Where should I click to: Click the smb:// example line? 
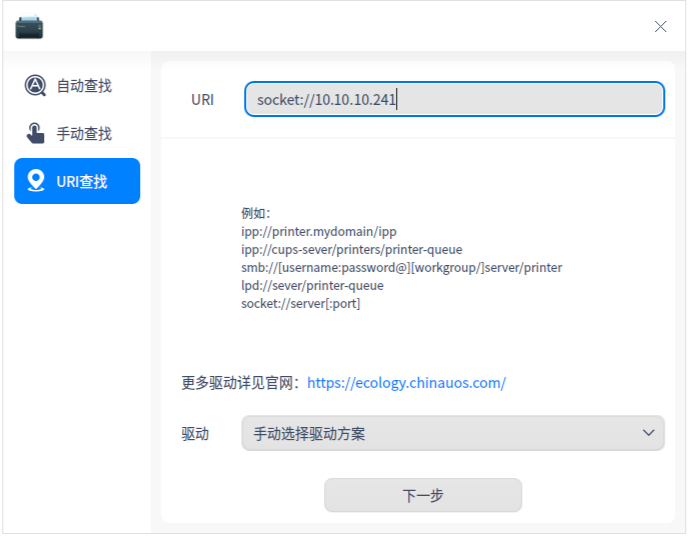click(401, 268)
